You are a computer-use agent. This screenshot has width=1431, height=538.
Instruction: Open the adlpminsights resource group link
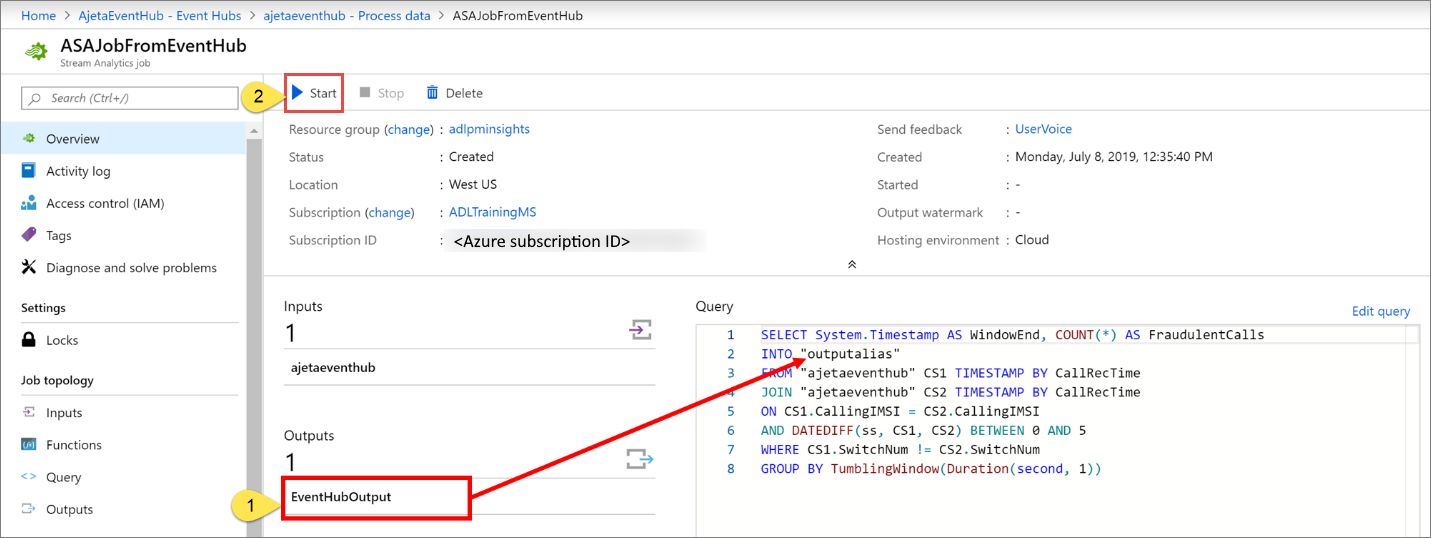490,129
